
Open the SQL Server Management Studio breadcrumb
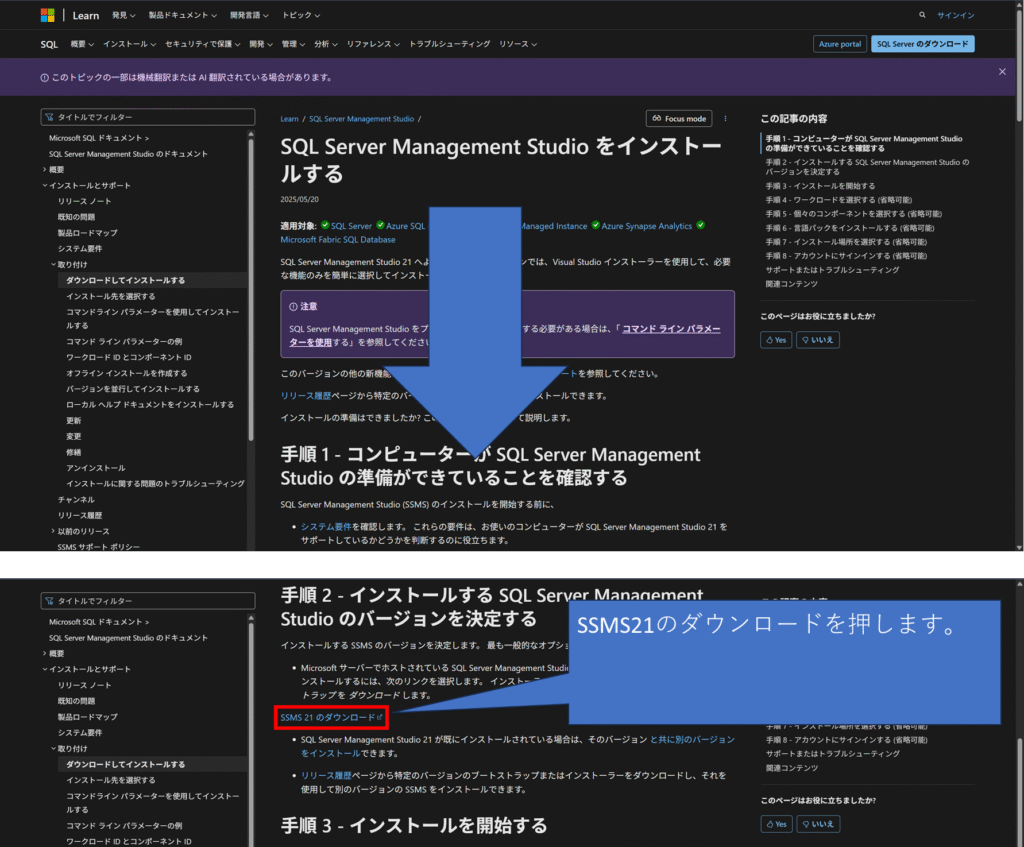pyautogui.click(x=361, y=119)
